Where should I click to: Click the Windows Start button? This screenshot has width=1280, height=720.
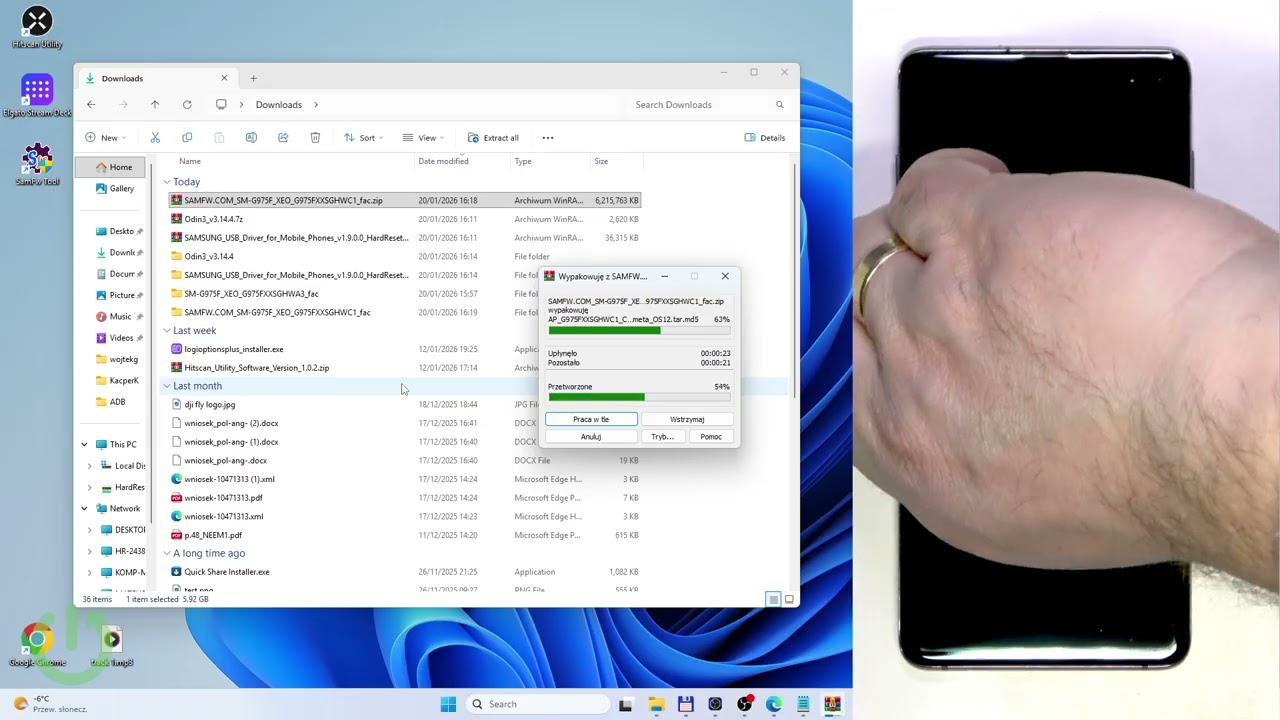[x=448, y=704]
